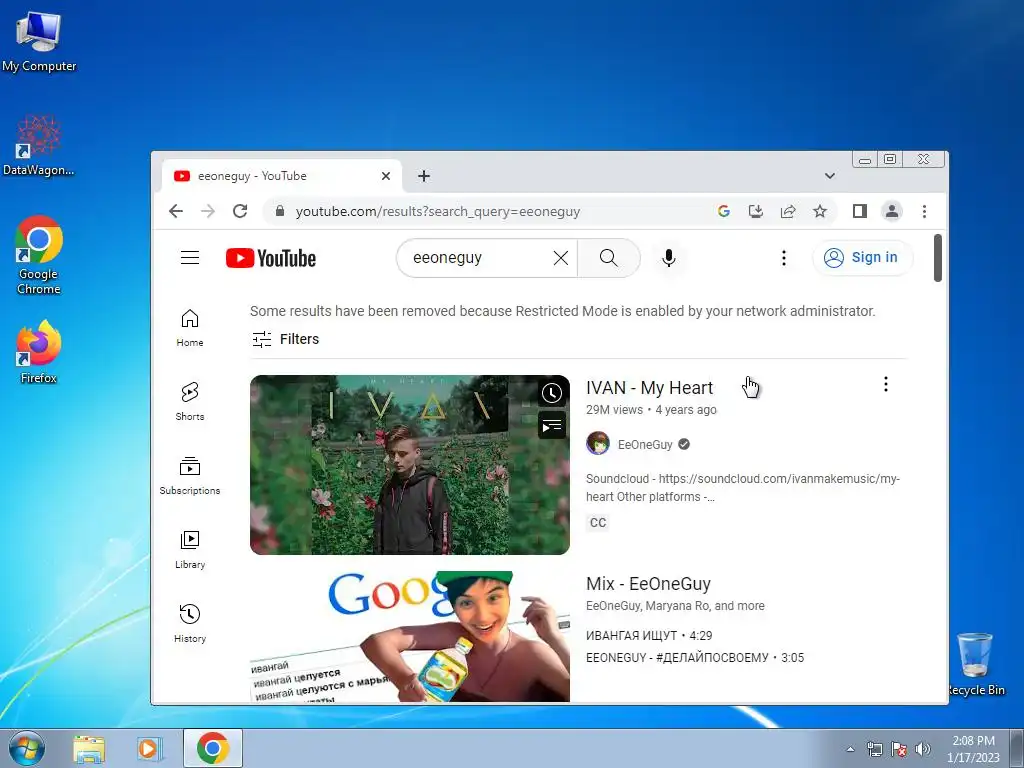Viewport: 1024px width, 768px height.
Task: Click the EeOneGuy channel avatar
Action: [598, 443]
